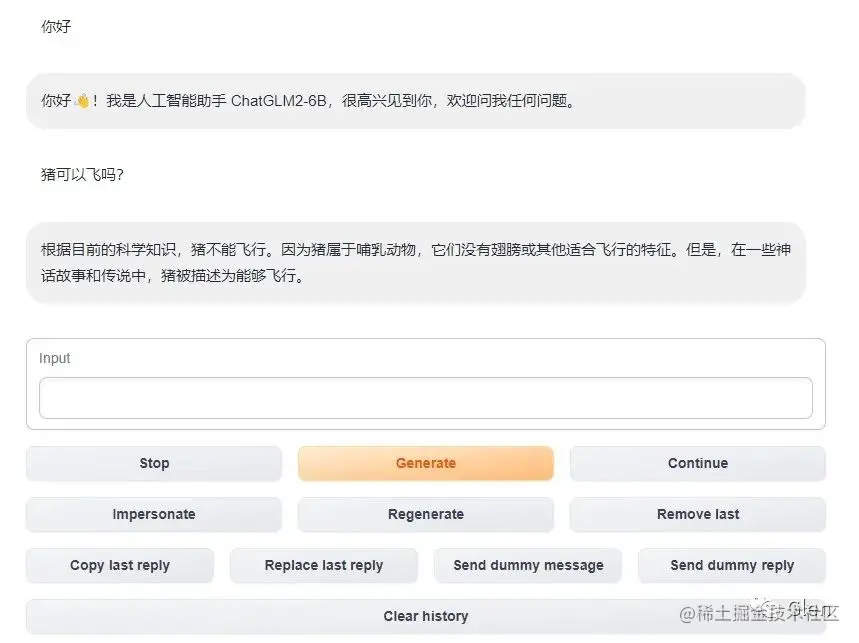Click Copy last reply

point(119,565)
